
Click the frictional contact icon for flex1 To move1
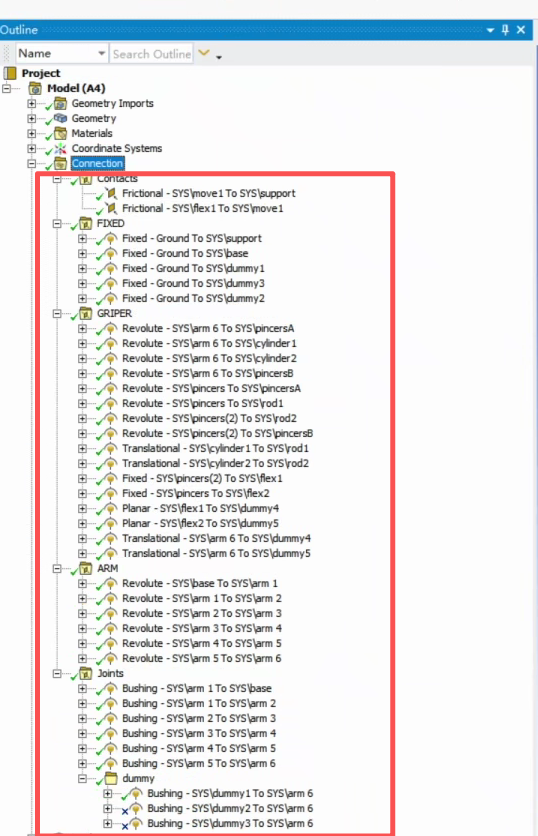111,208
